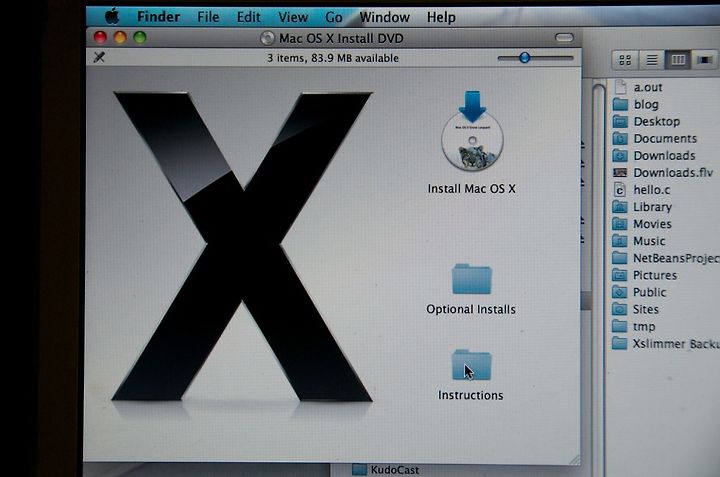The height and width of the screenshot is (477, 720).
Task: Minimize the Install DVD window
Action: coord(120,37)
